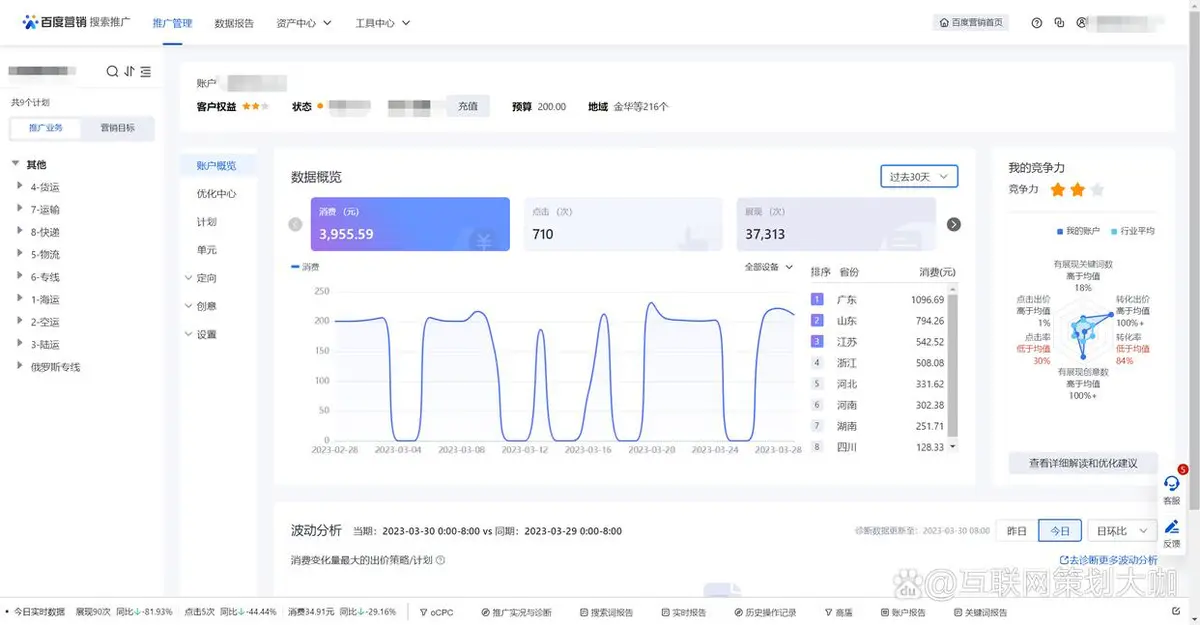Click 查看详细解读和优化建议 button

click(x=1083, y=463)
